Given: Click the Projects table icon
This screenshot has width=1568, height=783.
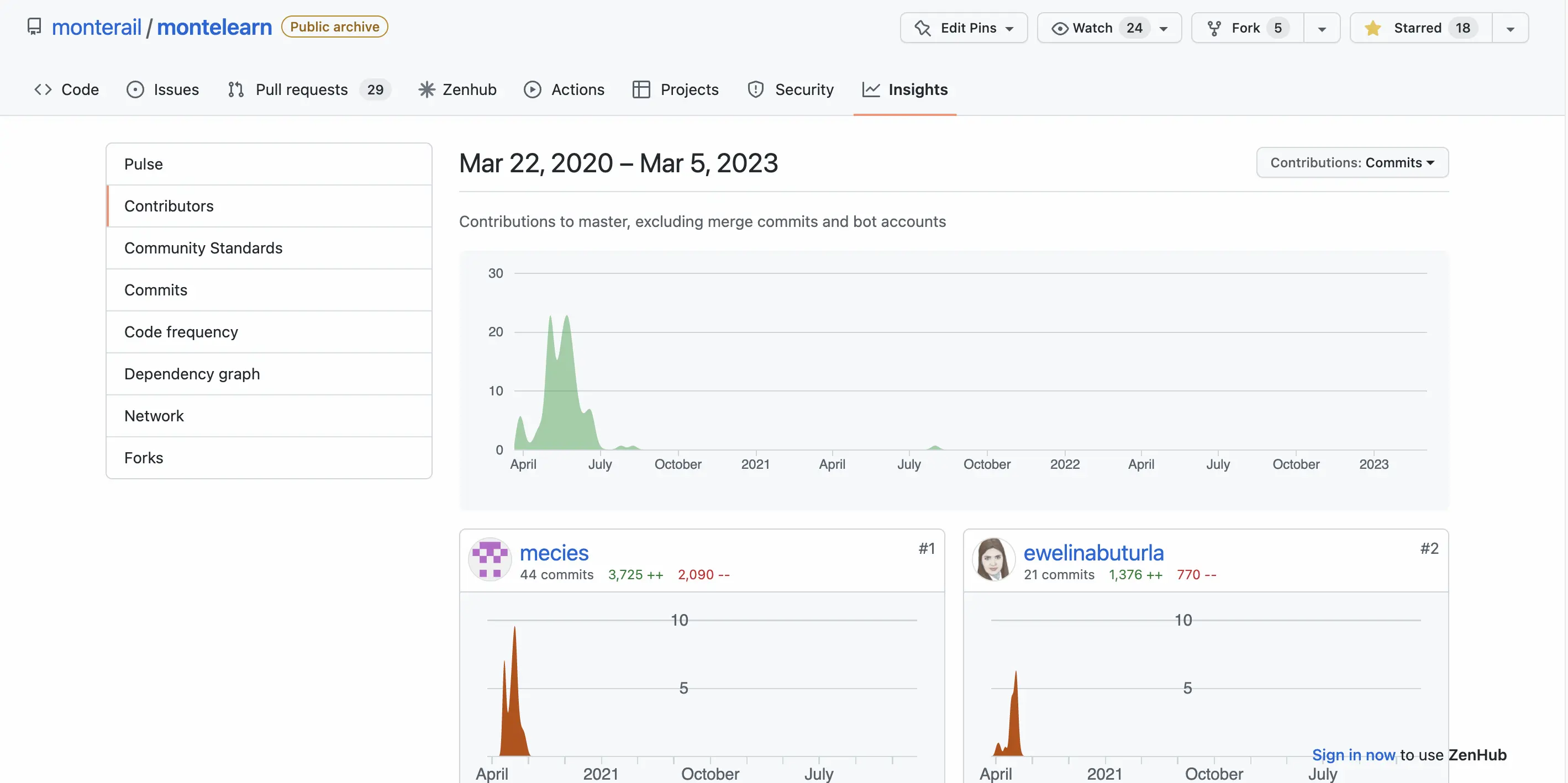Looking at the screenshot, I should 641,89.
